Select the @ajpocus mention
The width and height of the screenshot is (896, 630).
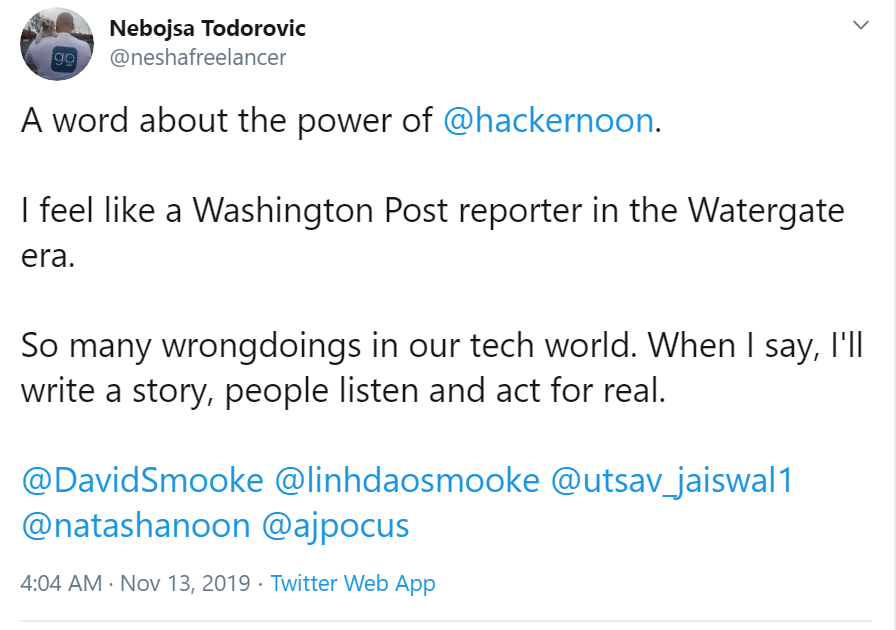pos(335,526)
